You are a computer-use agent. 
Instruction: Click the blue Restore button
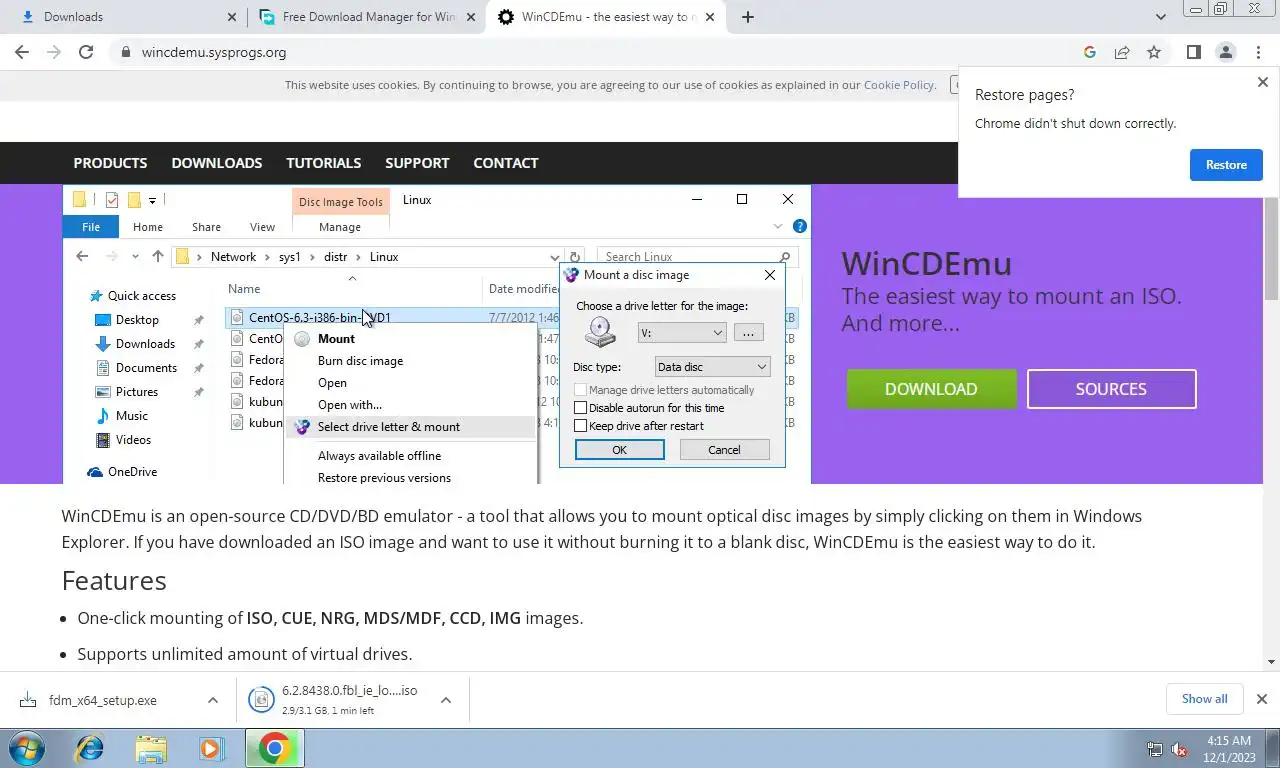[1226, 165]
